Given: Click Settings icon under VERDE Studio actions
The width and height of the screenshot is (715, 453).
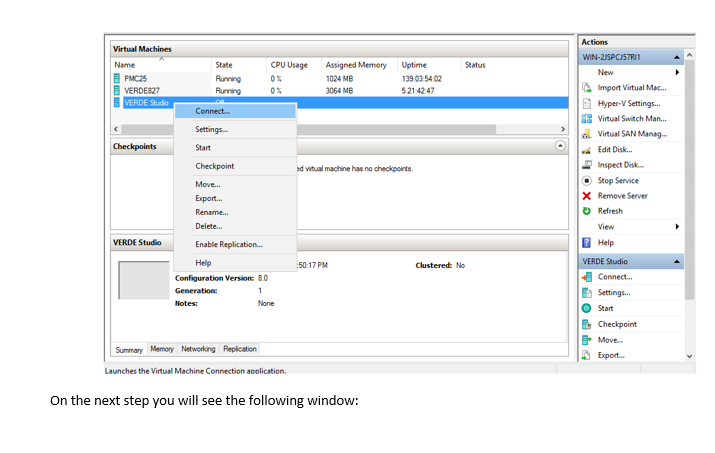Looking at the screenshot, I should click(586, 292).
